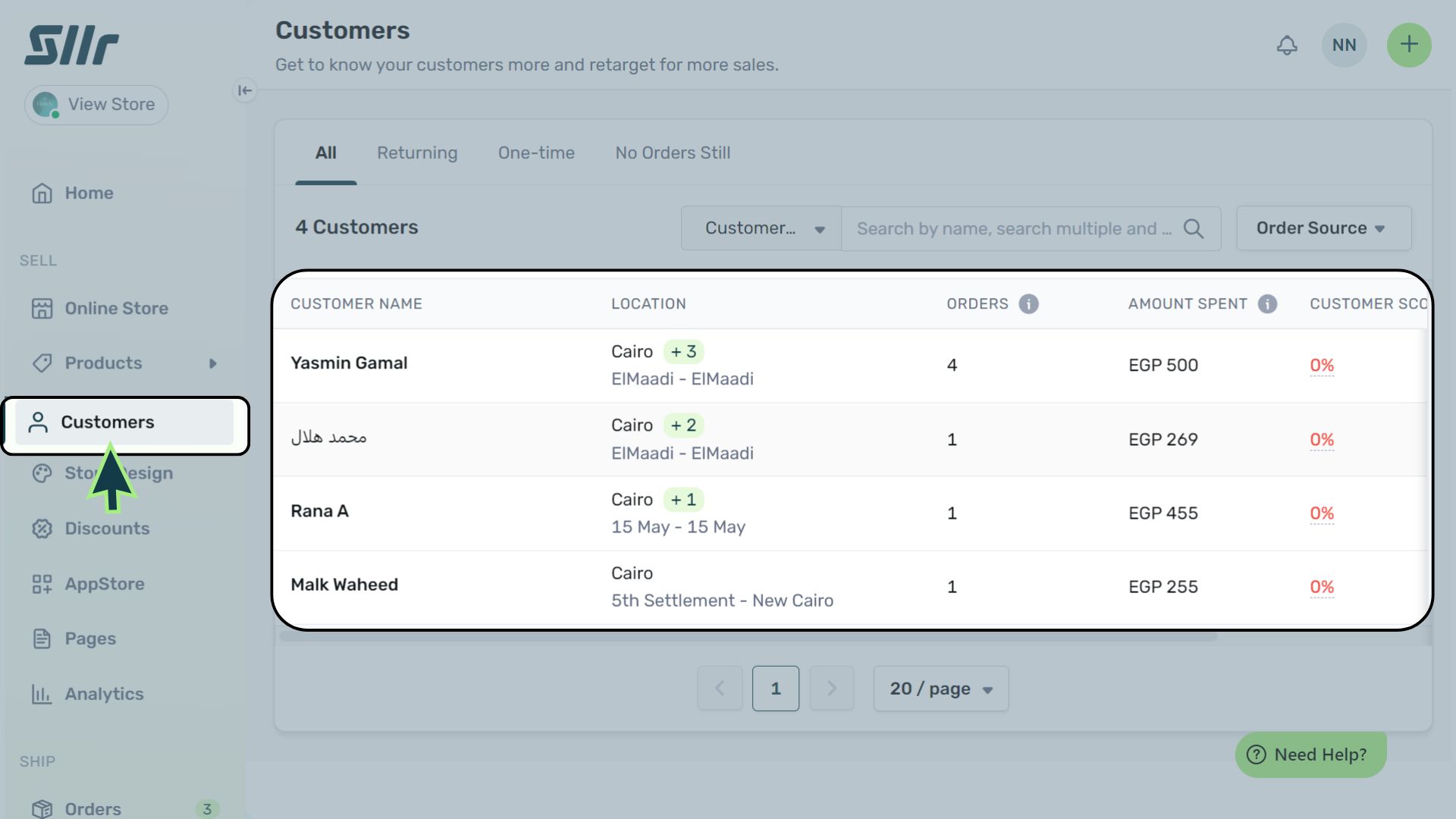The image size is (1456, 819).
Task: Click the Amount Spent info icon
Action: click(1267, 304)
